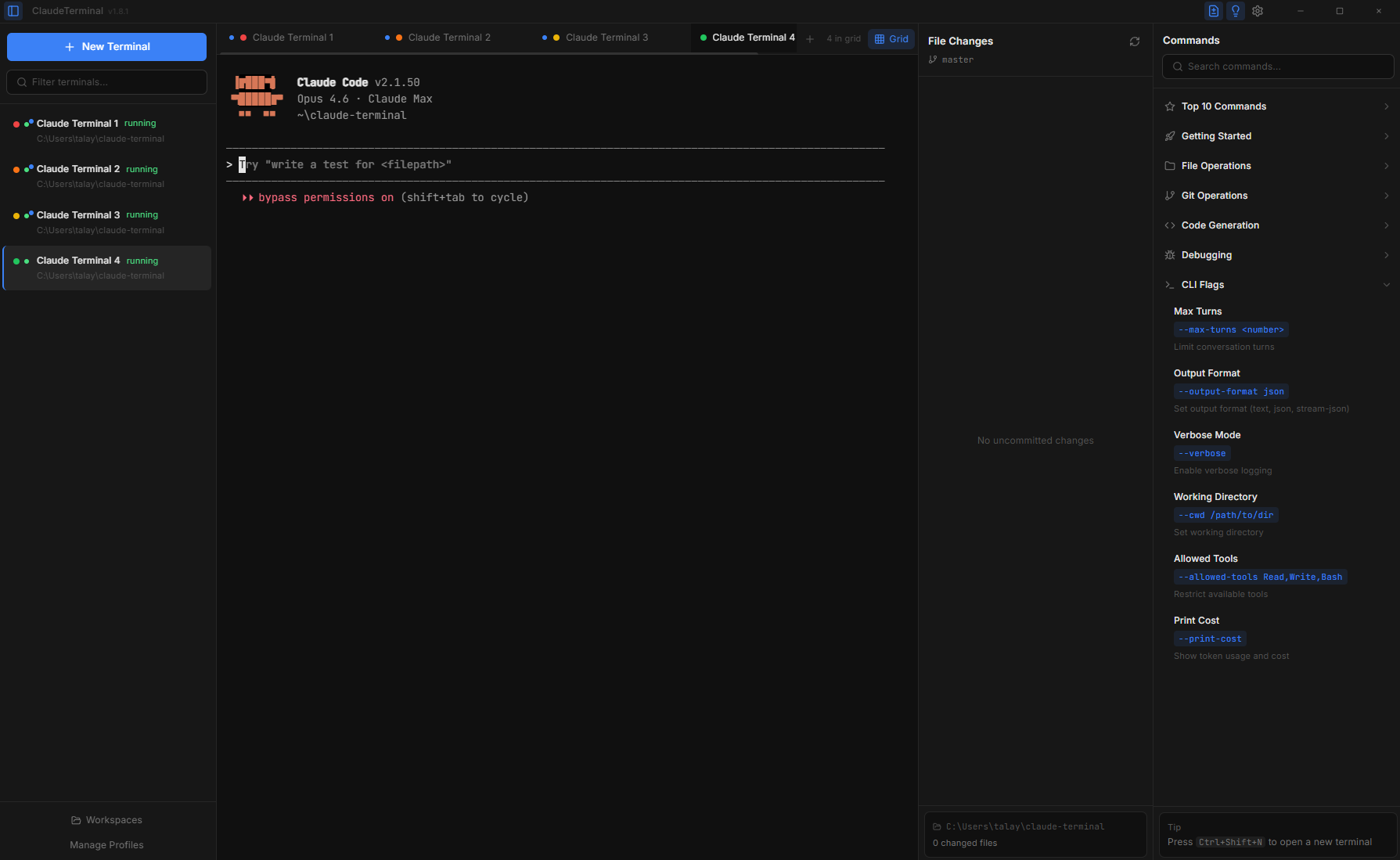Open Manage Profiles
The width and height of the screenshot is (1400, 860).
pyautogui.click(x=106, y=845)
